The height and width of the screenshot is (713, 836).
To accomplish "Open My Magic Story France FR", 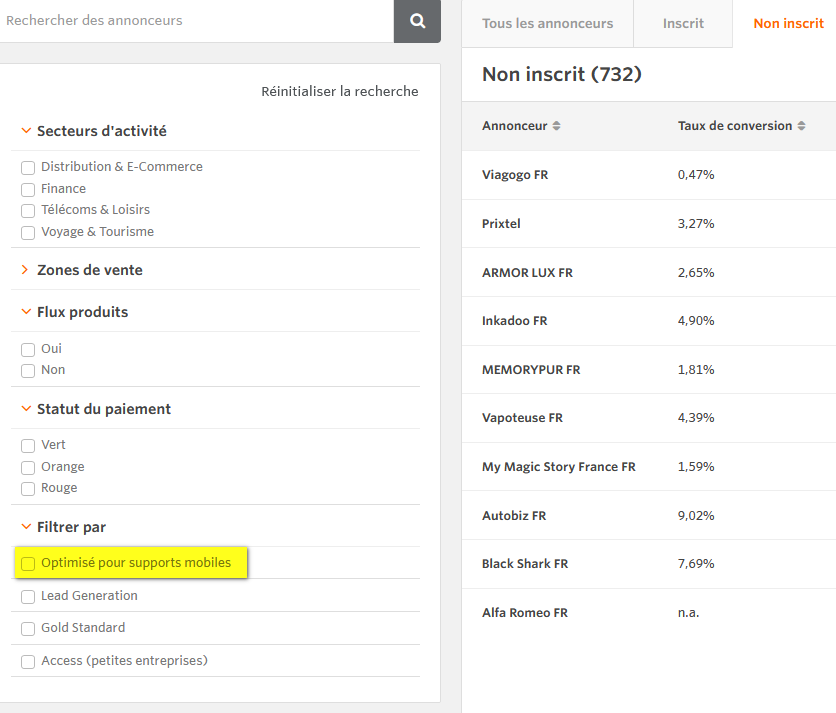I will pos(559,467).
